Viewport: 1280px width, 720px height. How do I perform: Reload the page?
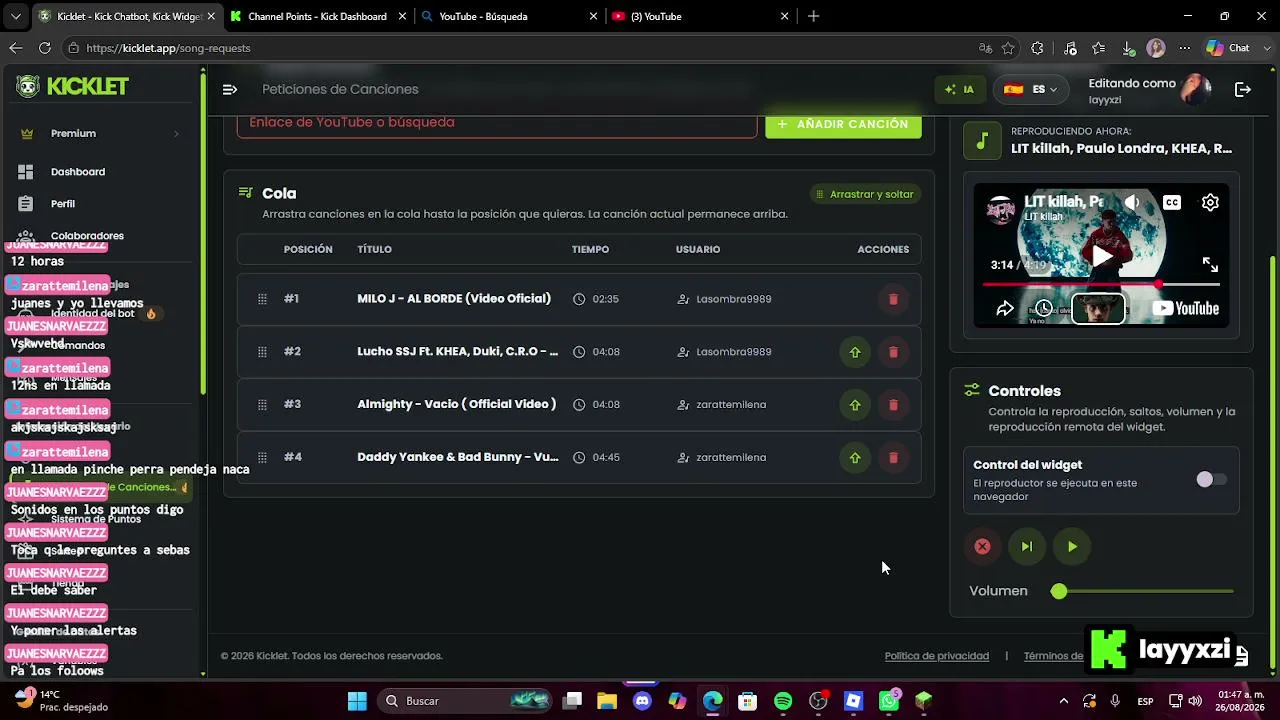(45, 48)
